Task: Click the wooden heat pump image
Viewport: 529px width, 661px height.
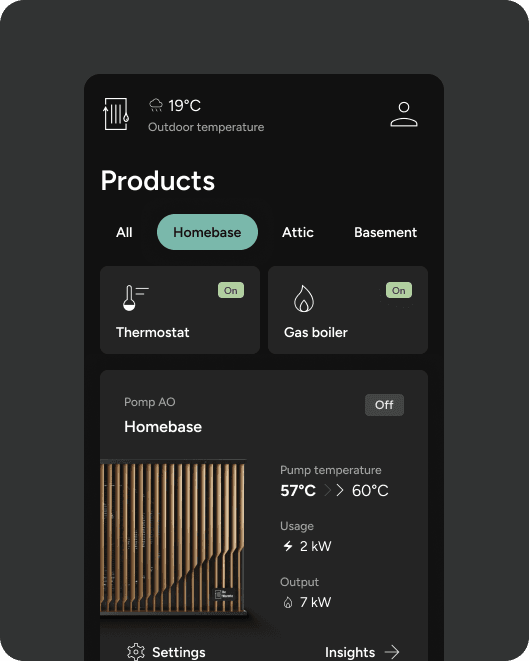Action: tap(173, 537)
